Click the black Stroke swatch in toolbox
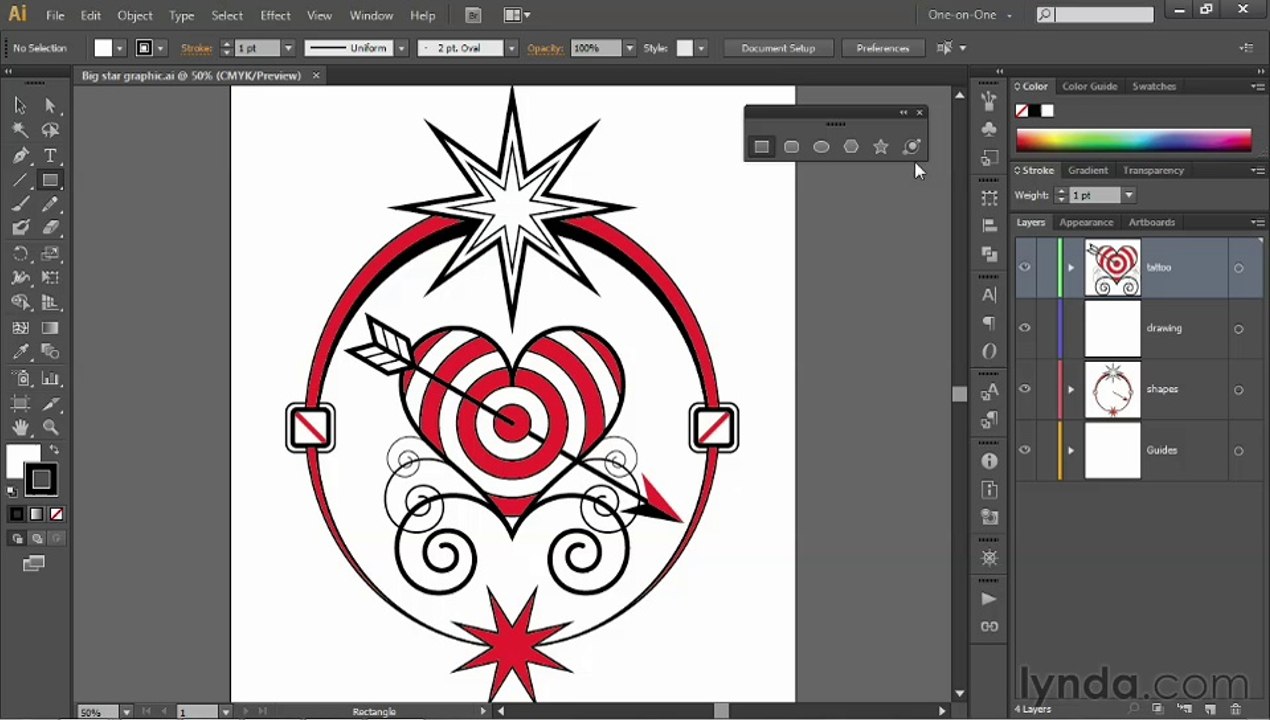The image size is (1270, 720). pyautogui.click(x=40, y=480)
